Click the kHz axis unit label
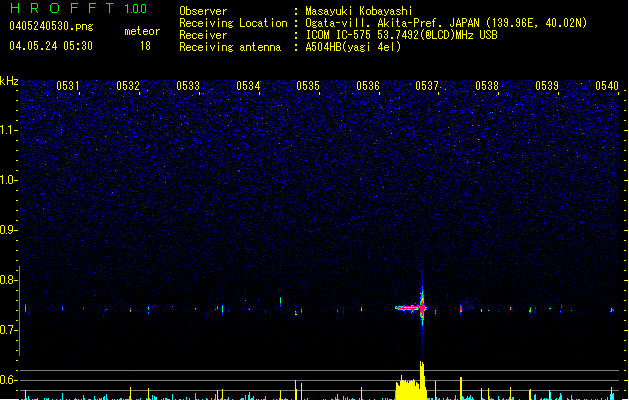 click(9, 81)
